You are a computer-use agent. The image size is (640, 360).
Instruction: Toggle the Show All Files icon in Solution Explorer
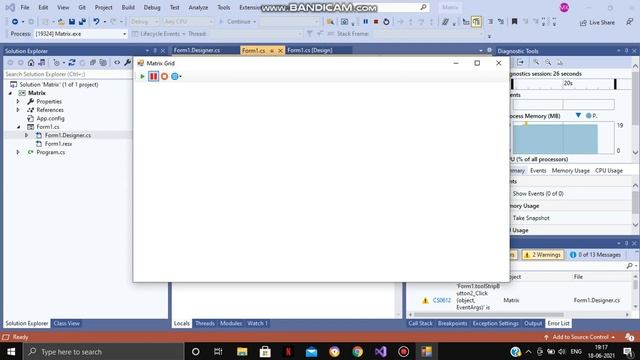[x=103, y=62]
